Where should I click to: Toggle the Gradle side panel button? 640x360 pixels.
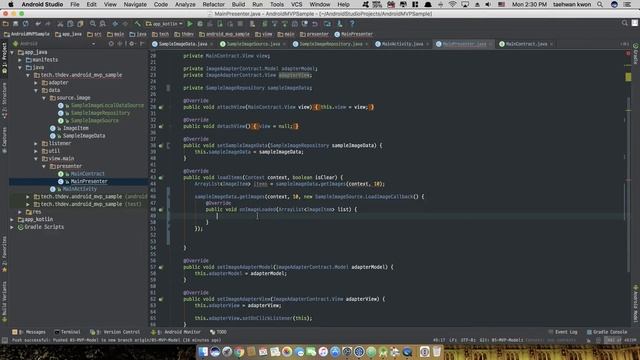636,53
